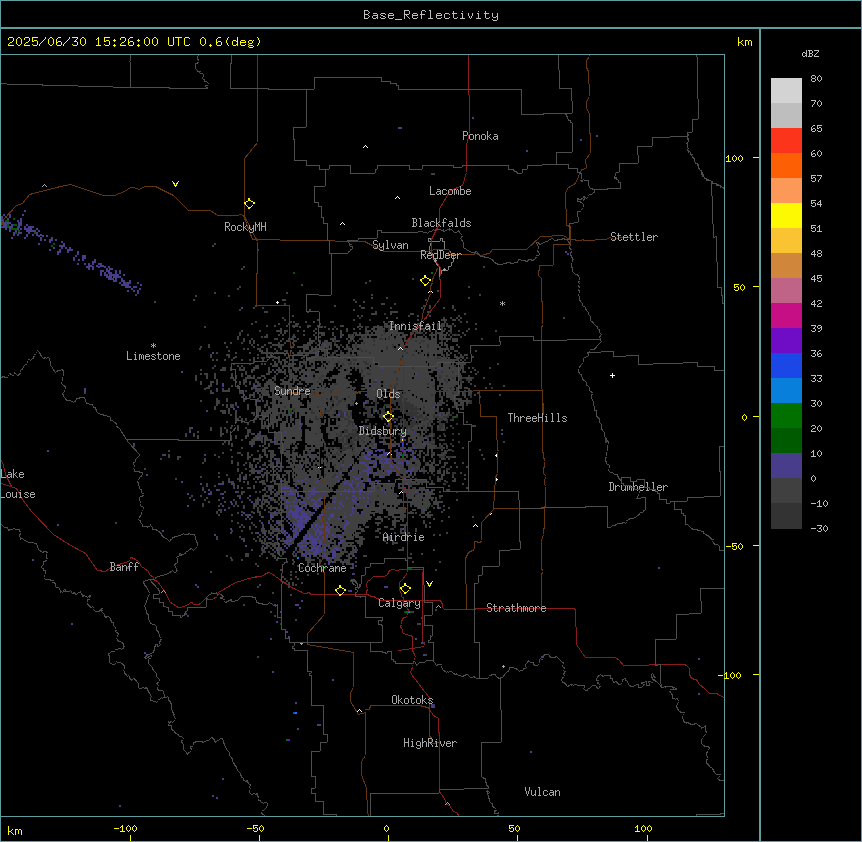Click the Innisfail label
Viewport: 862px width, 842px height.
pos(415,326)
